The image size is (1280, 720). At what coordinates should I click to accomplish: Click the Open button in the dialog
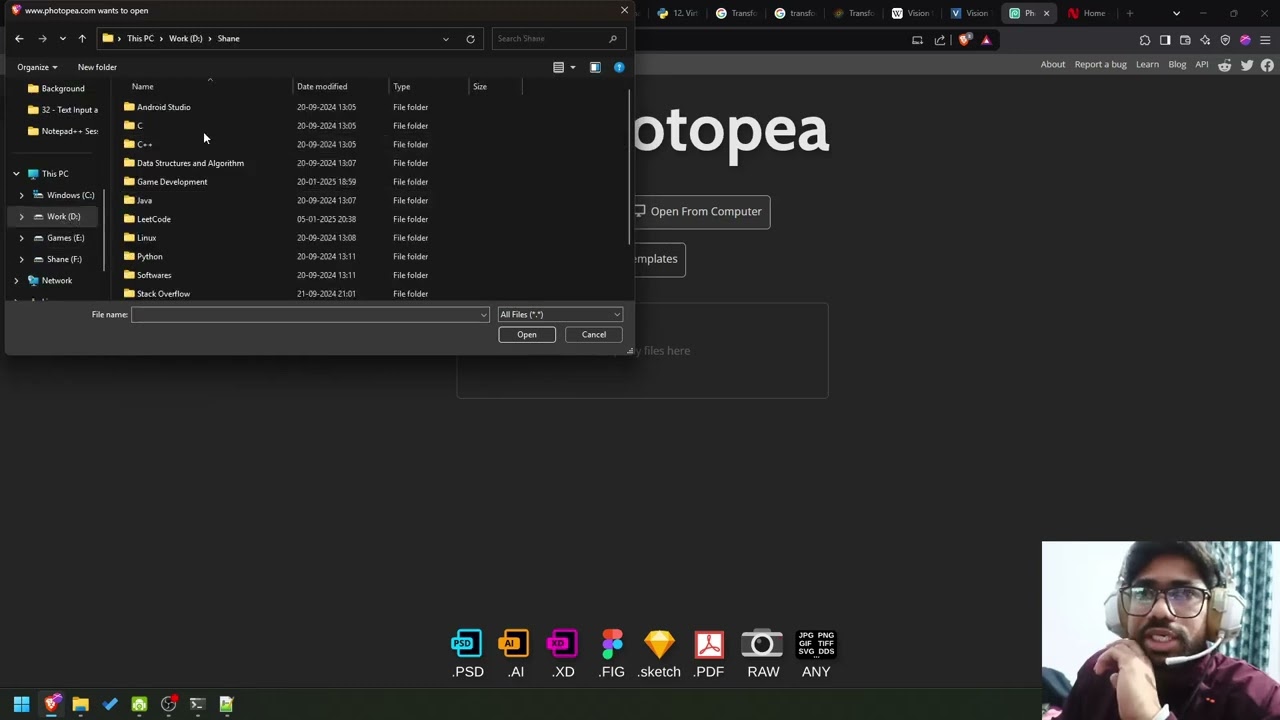point(527,335)
